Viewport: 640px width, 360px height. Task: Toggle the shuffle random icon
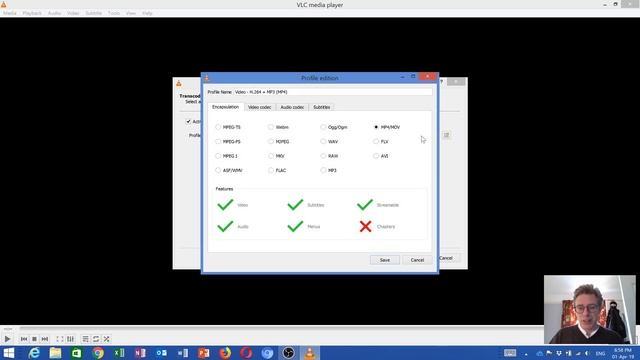(107, 339)
